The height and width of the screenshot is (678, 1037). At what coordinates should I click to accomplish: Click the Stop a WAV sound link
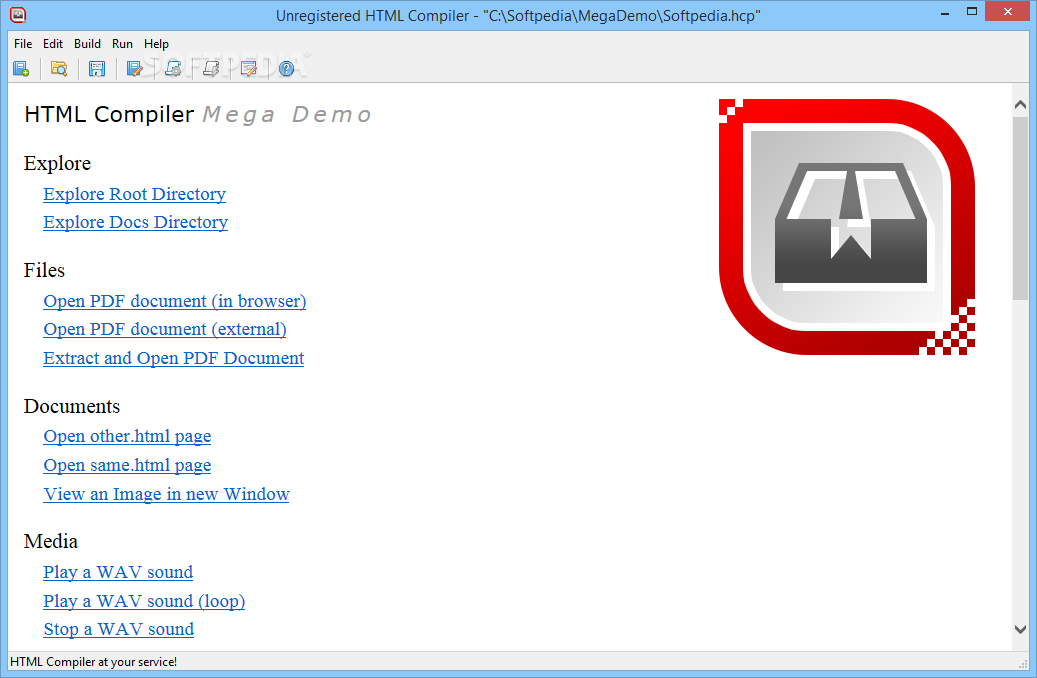118,629
